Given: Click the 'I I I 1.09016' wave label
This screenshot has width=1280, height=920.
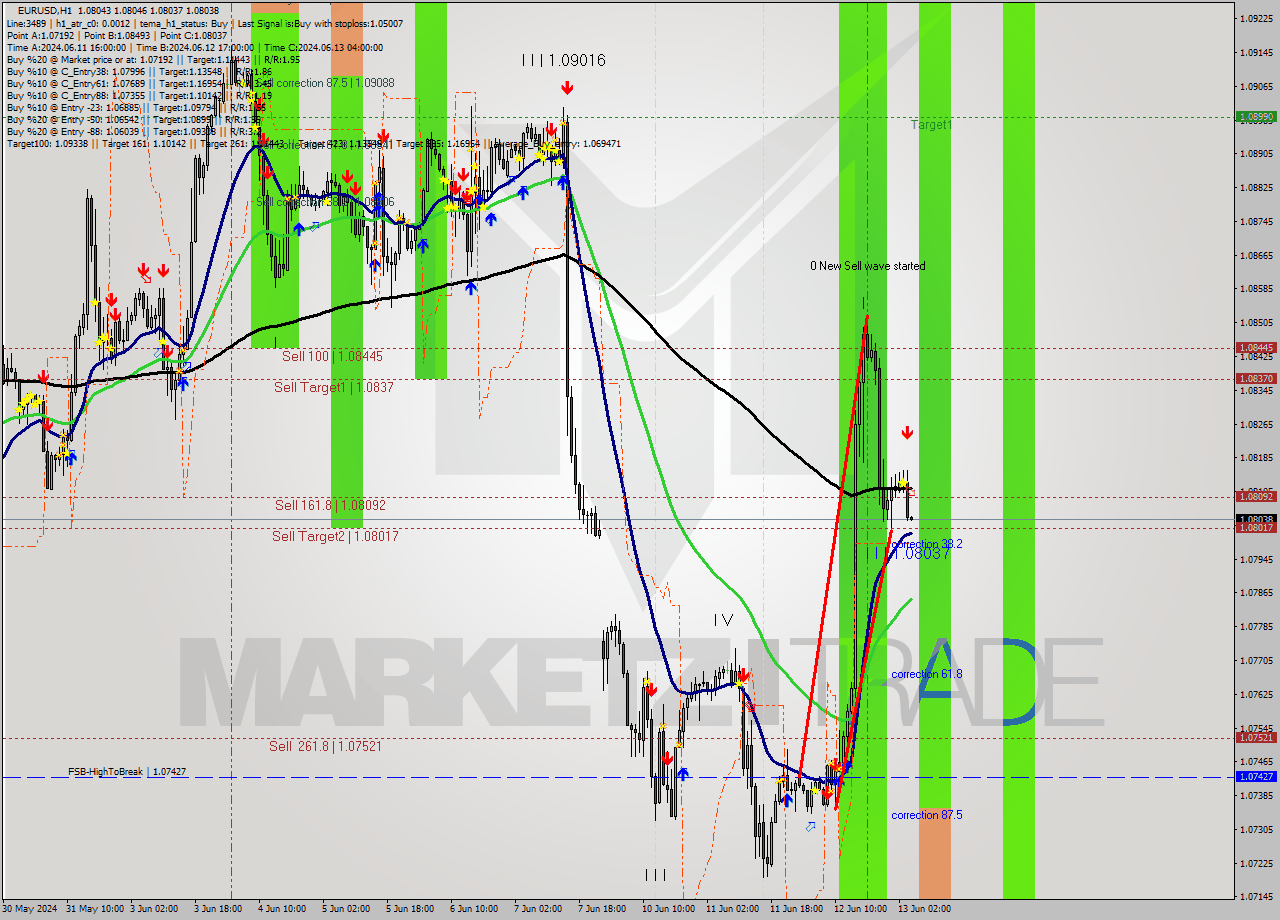Looking at the screenshot, I should point(563,60).
